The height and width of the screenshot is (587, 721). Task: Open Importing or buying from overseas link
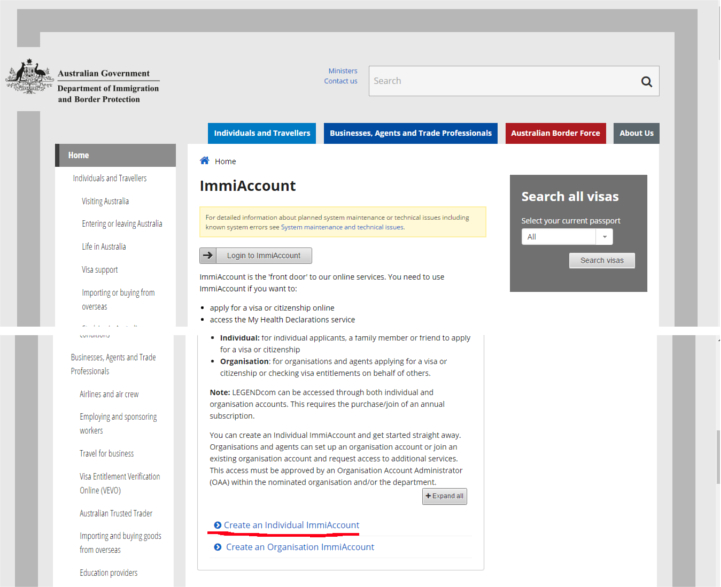pos(118,300)
